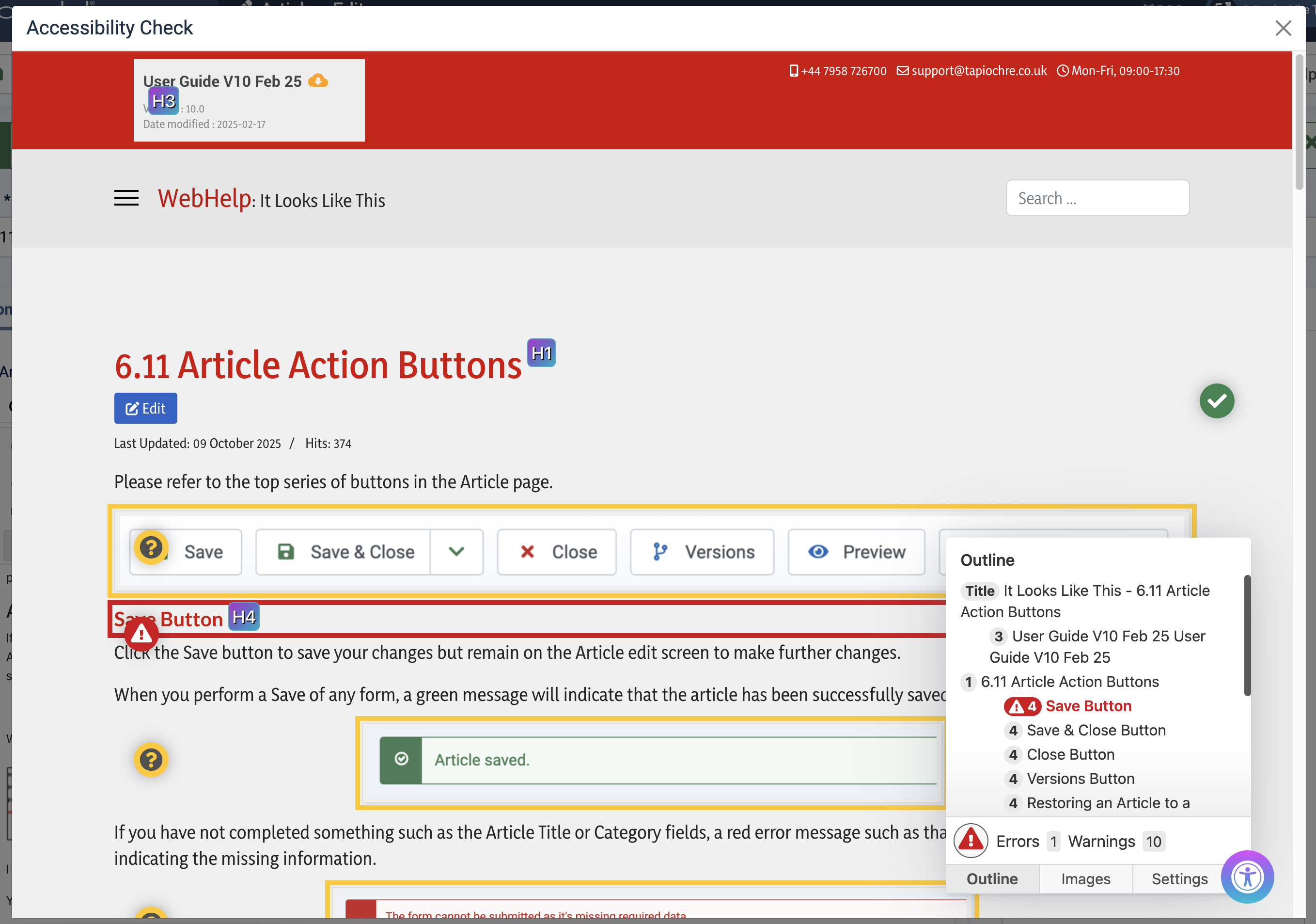Click the H1 heading badge
Image resolution: width=1316 pixels, height=924 pixels.
coord(541,353)
